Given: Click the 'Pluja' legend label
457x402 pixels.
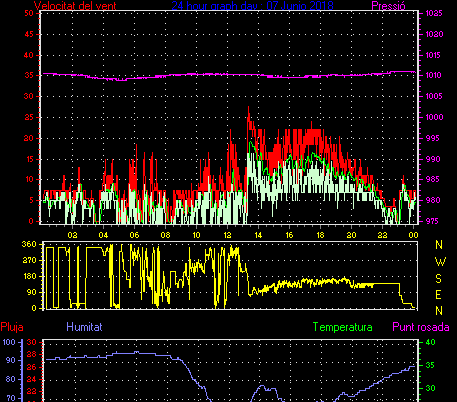Looking at the screenshot, I should 12,327.
